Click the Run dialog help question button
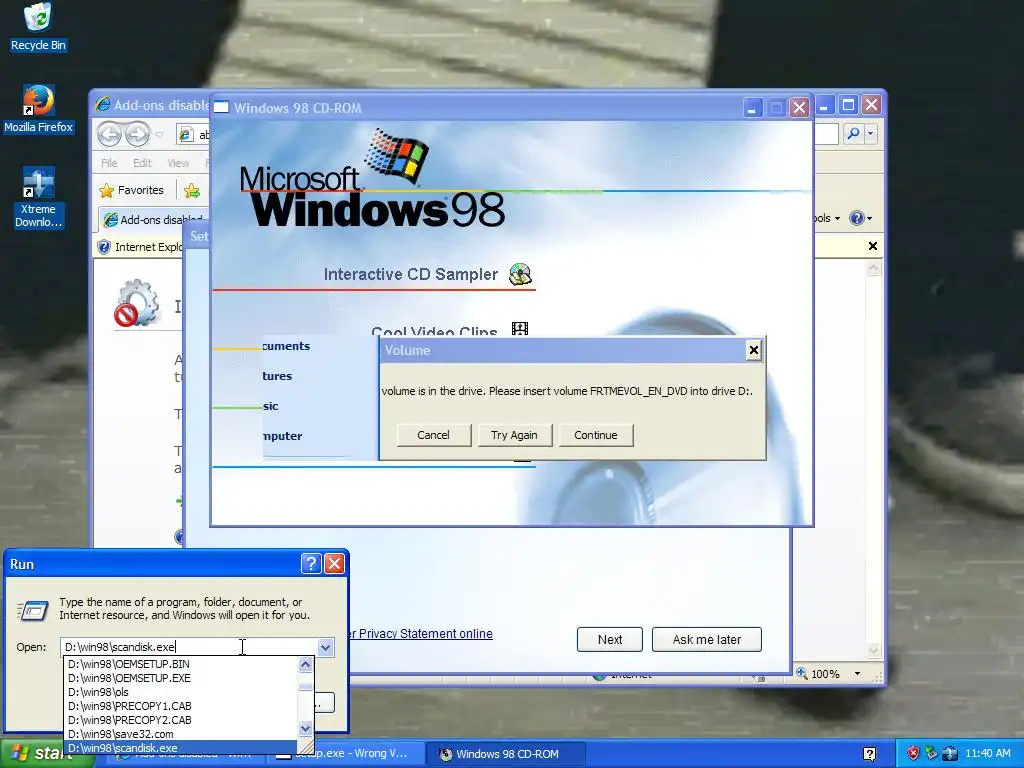1024x768 pixels. click(x=311, y=564)
